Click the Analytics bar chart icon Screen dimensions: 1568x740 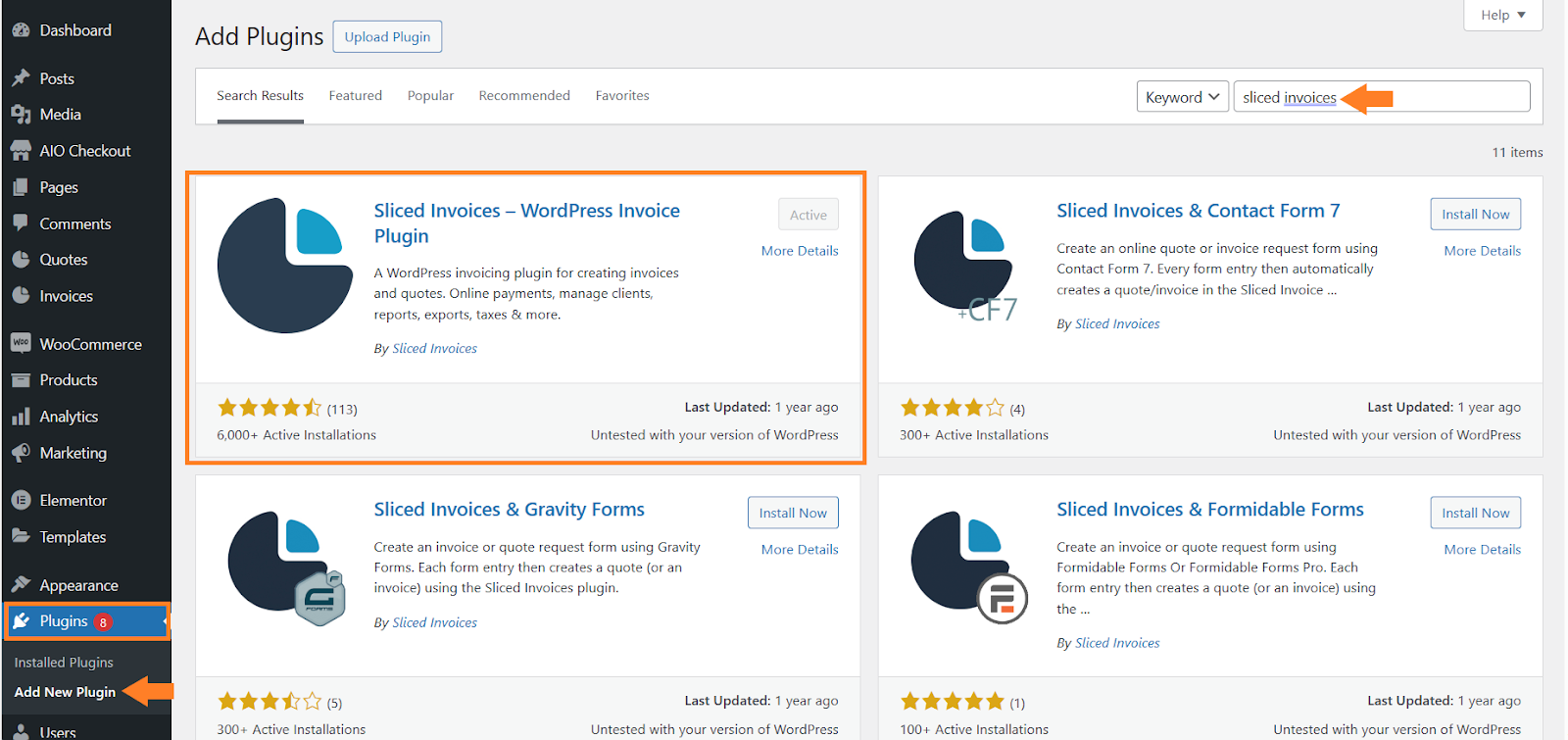21,417
